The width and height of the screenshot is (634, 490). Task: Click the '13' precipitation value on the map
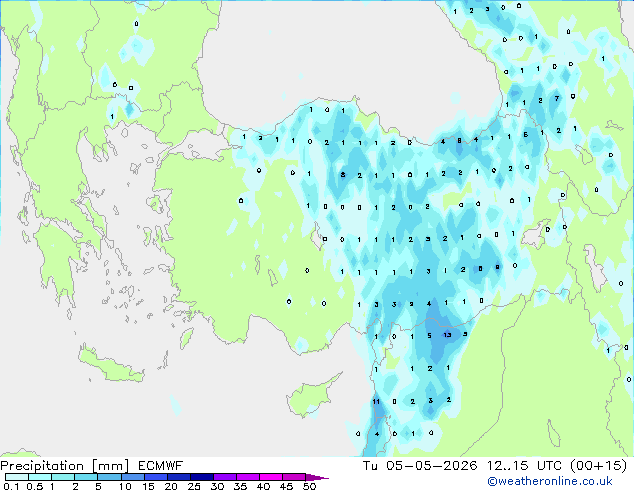[x=447, y=335]
